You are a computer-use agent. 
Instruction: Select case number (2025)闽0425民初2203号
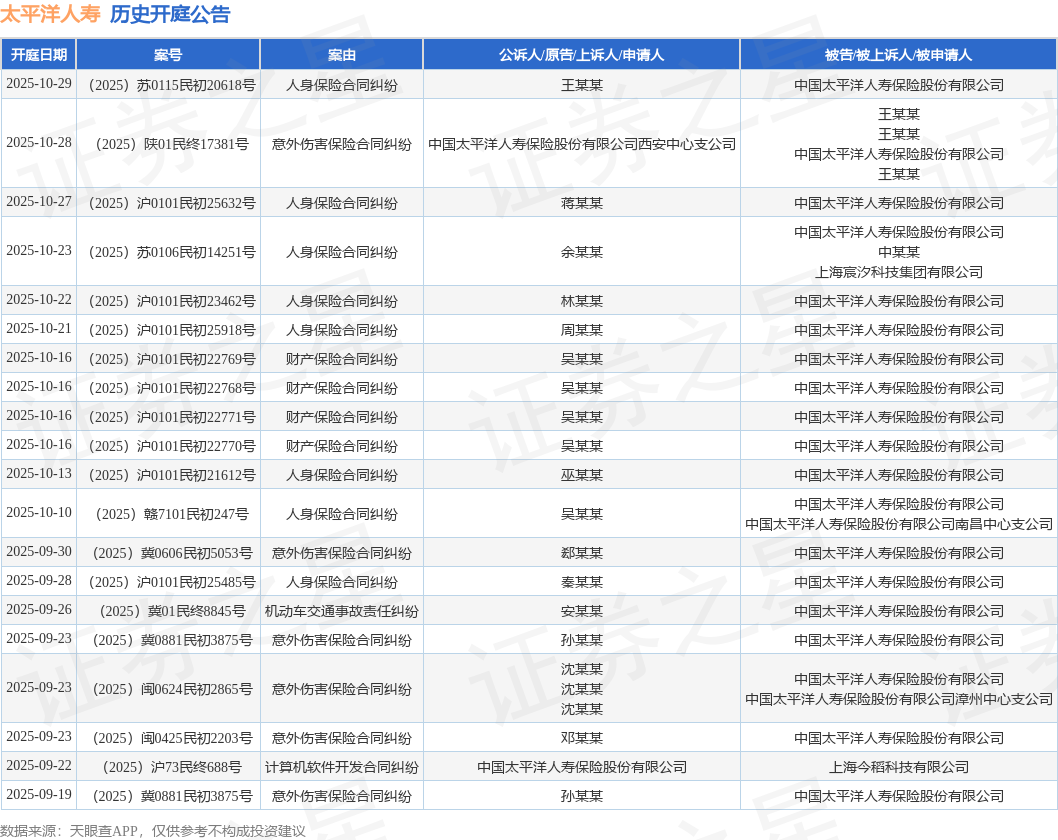pos(172,738)
